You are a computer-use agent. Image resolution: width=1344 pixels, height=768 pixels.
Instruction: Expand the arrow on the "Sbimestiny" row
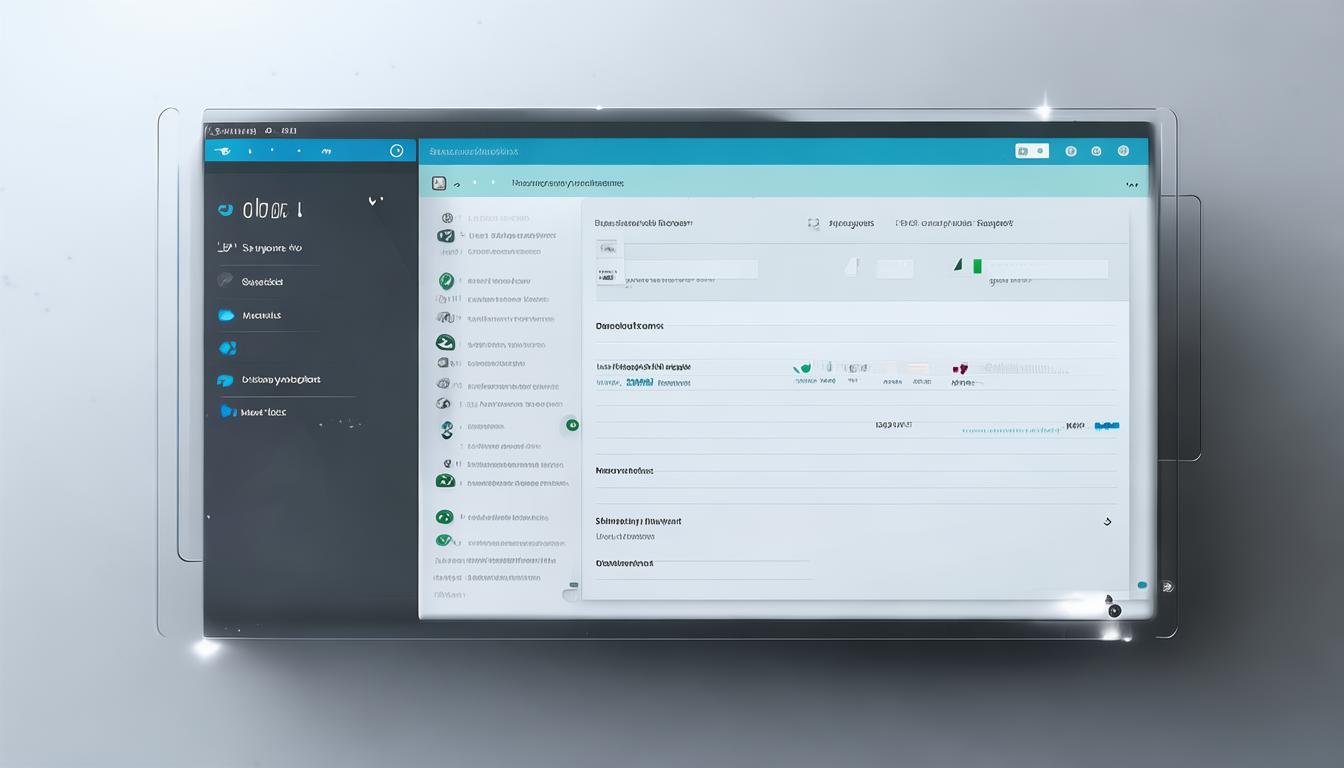click(1107, 521)
